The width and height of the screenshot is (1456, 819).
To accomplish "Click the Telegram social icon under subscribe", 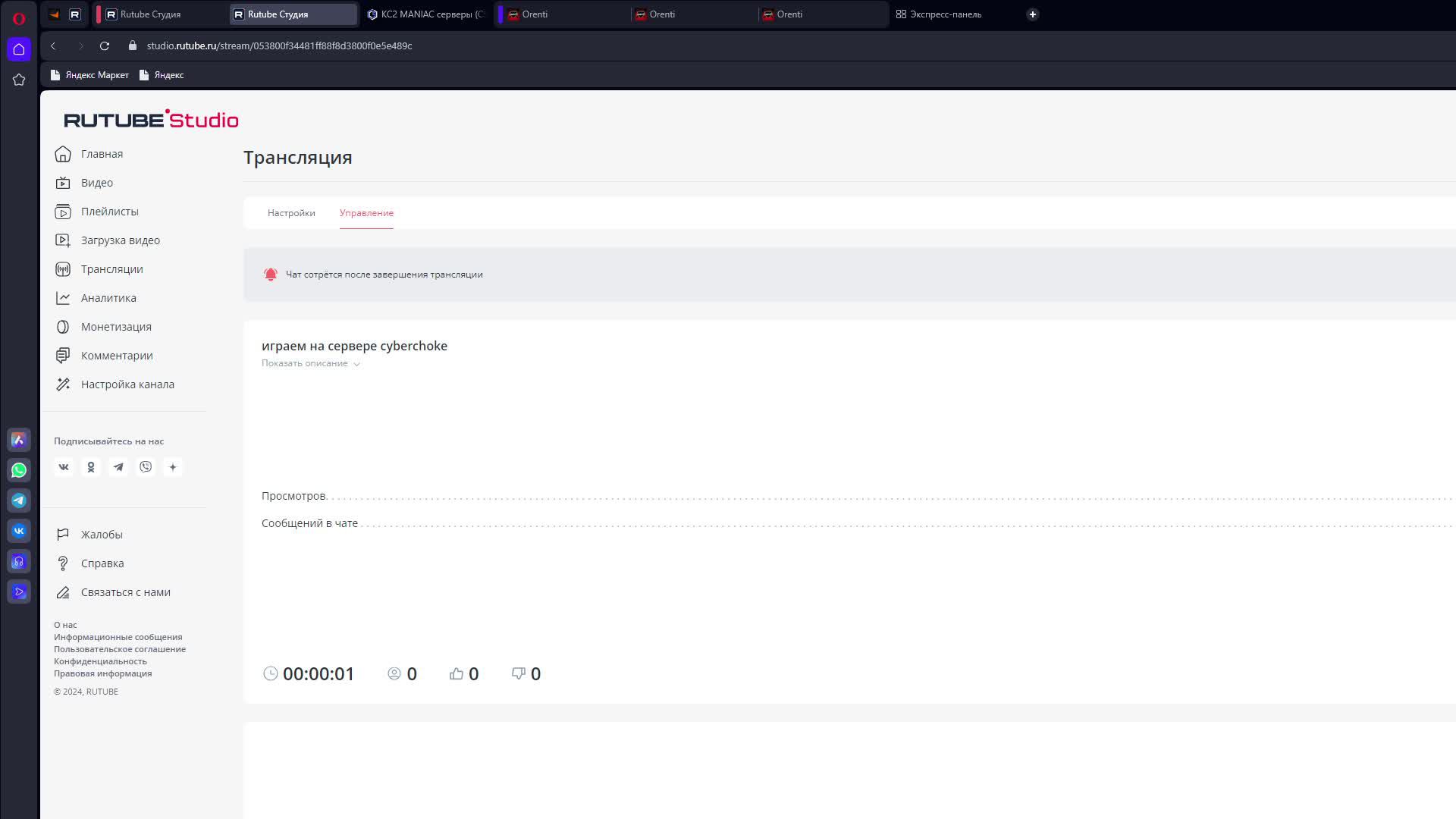I will tap(118, 467).
